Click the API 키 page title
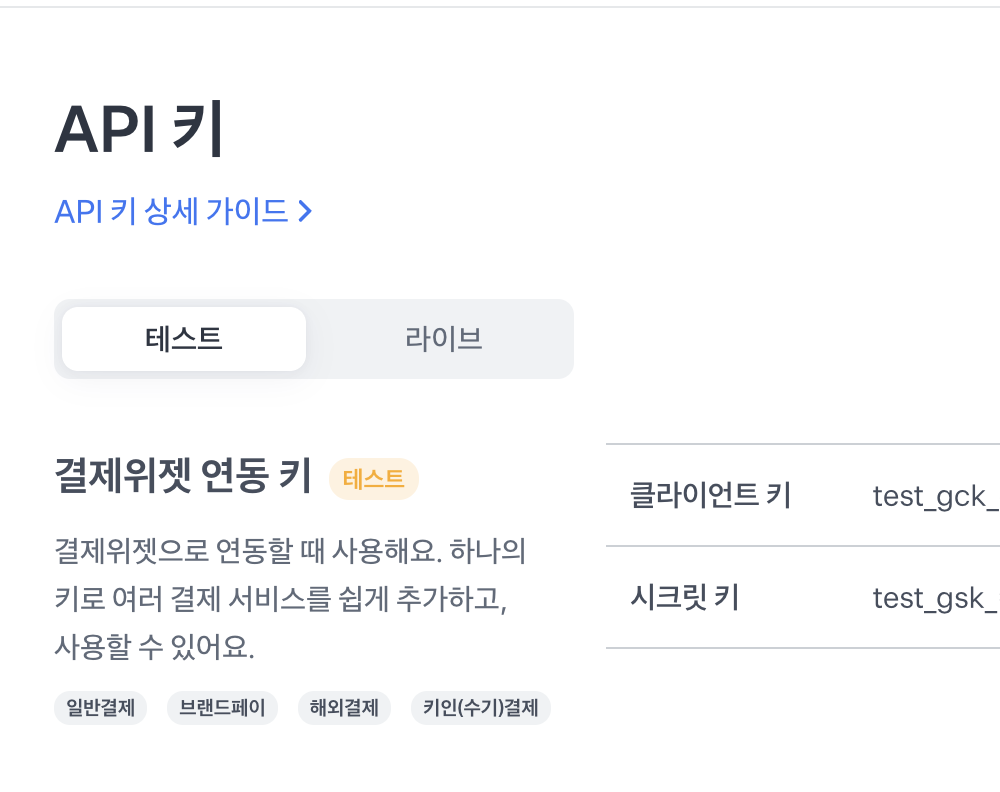Image resolution: width=1000 pixels, height=792 pixels. point(137,127)
